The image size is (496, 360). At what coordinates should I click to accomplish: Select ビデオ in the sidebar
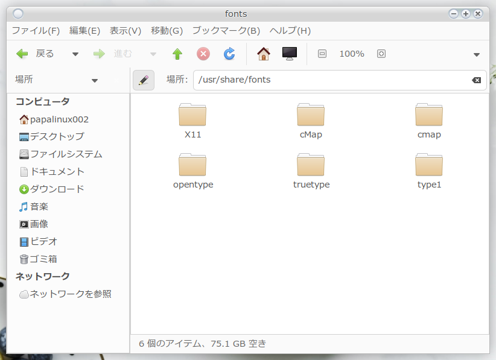point(38,241)
